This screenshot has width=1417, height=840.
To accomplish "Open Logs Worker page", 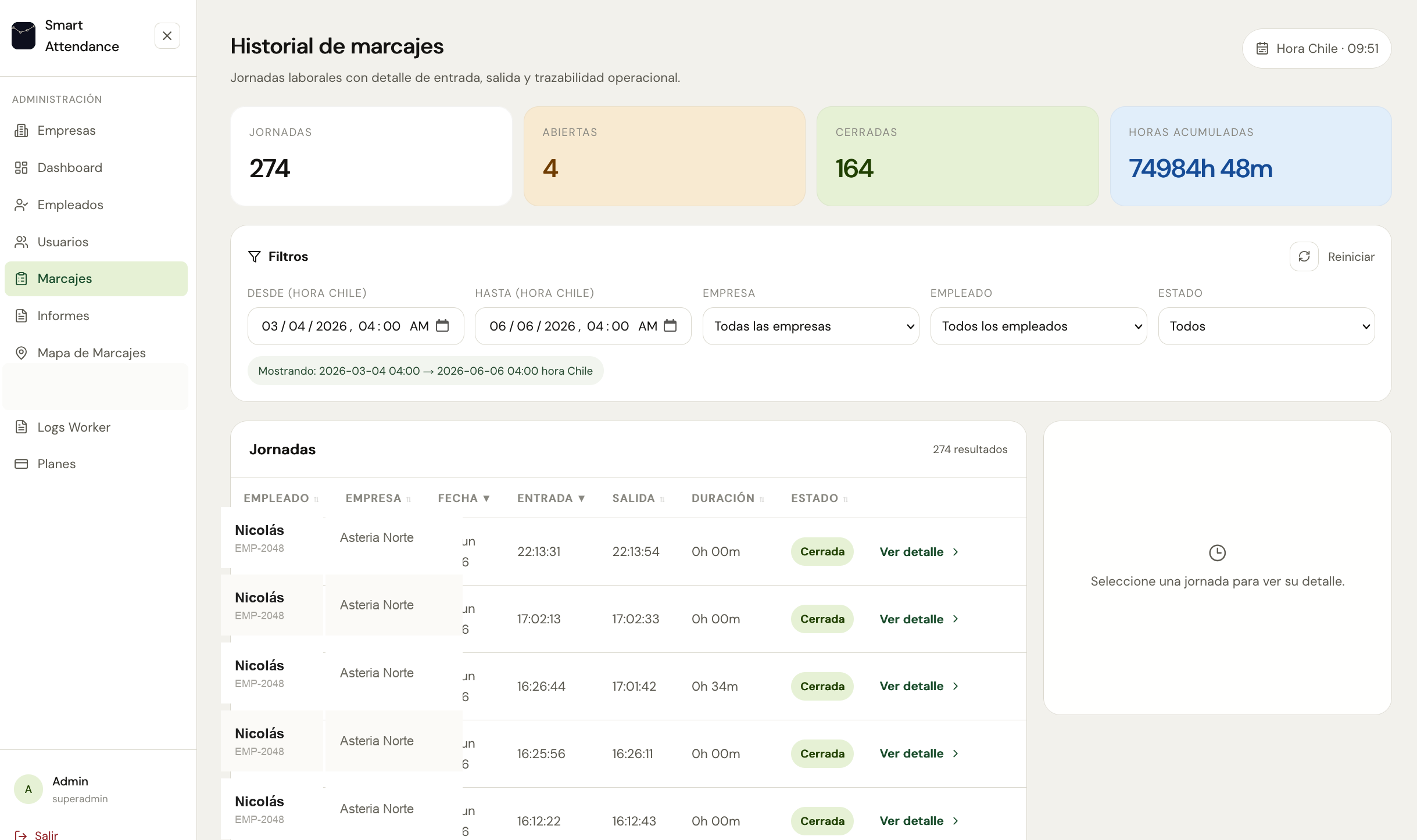I will 96,427.
